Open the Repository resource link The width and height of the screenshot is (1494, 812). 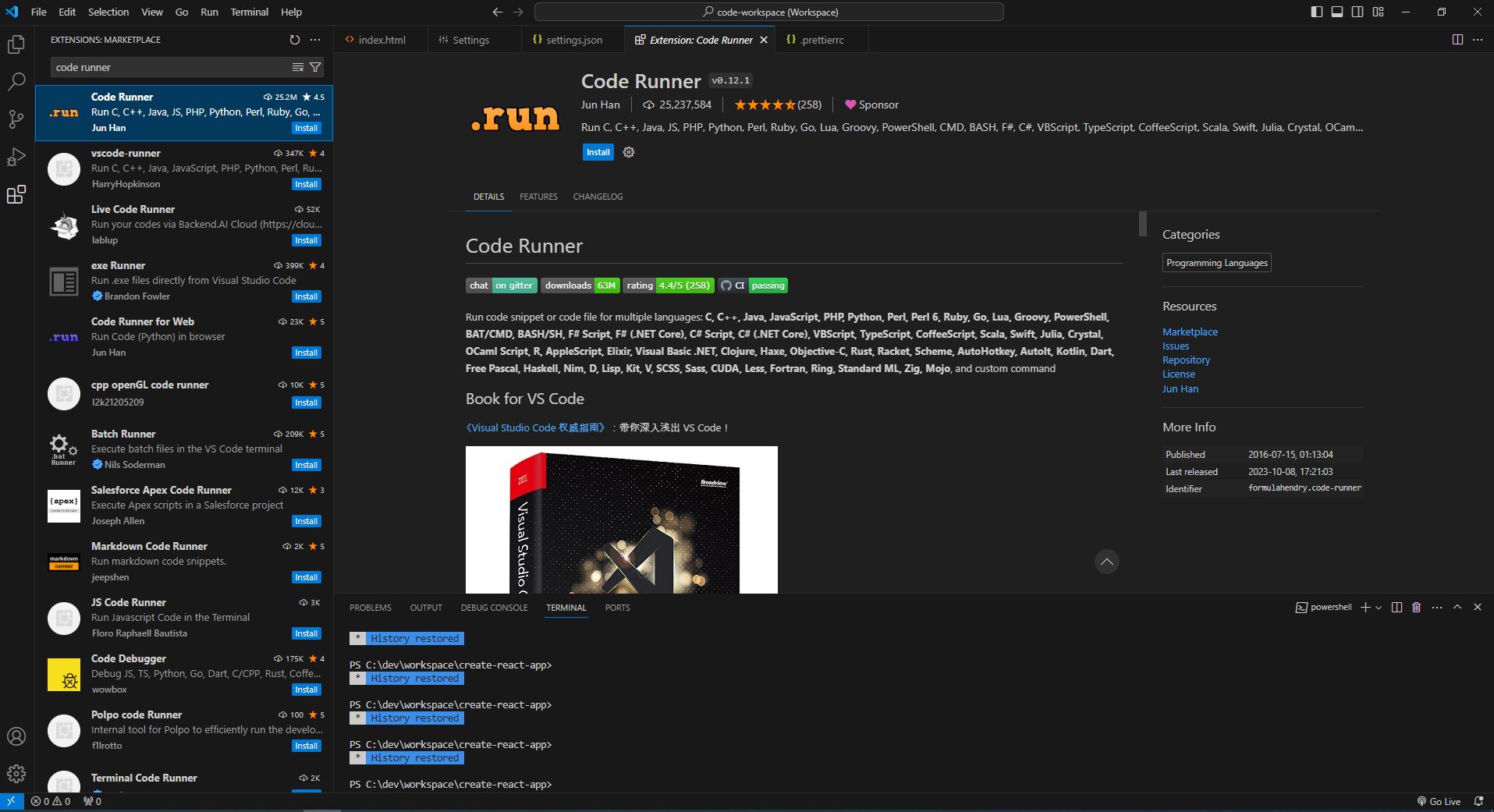click(x=1186, y=360)
